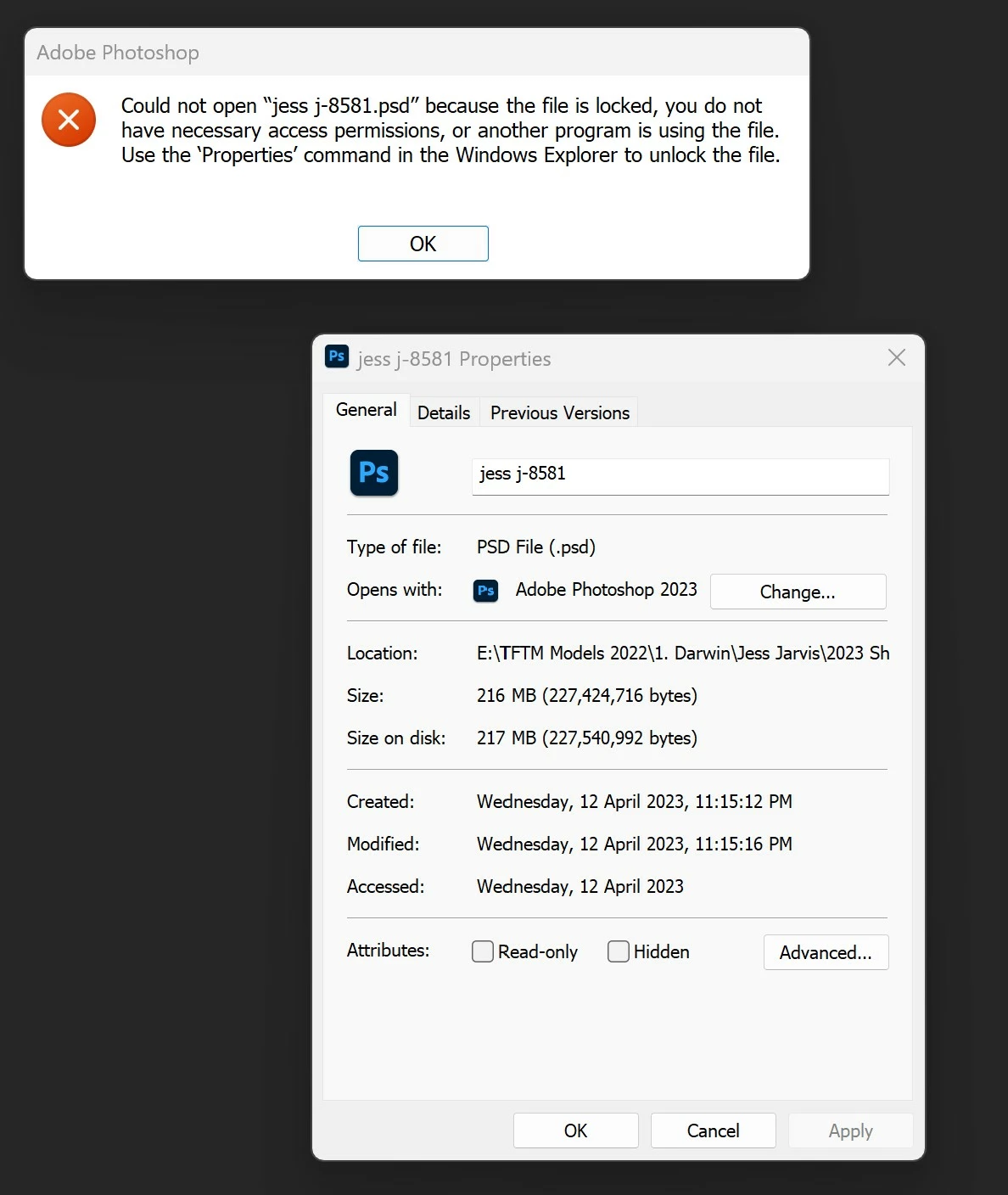Click the red error icon in Photoshop dialog
This screenshot has width=1008, height=1195.
69,120
